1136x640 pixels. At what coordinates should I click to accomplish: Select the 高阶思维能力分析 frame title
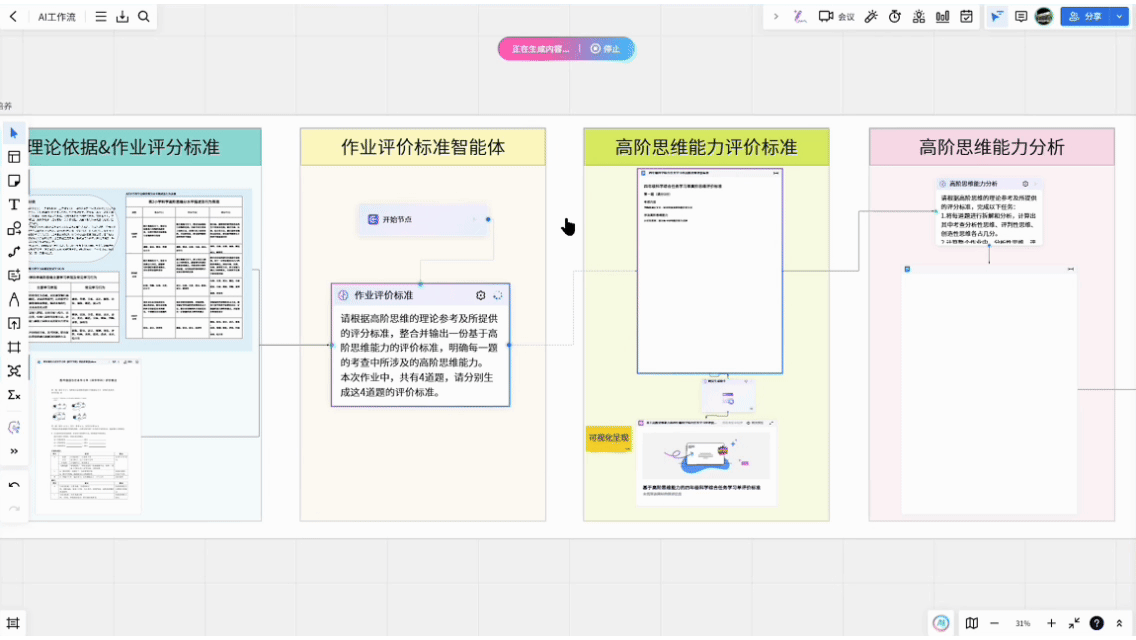point(992,147)
